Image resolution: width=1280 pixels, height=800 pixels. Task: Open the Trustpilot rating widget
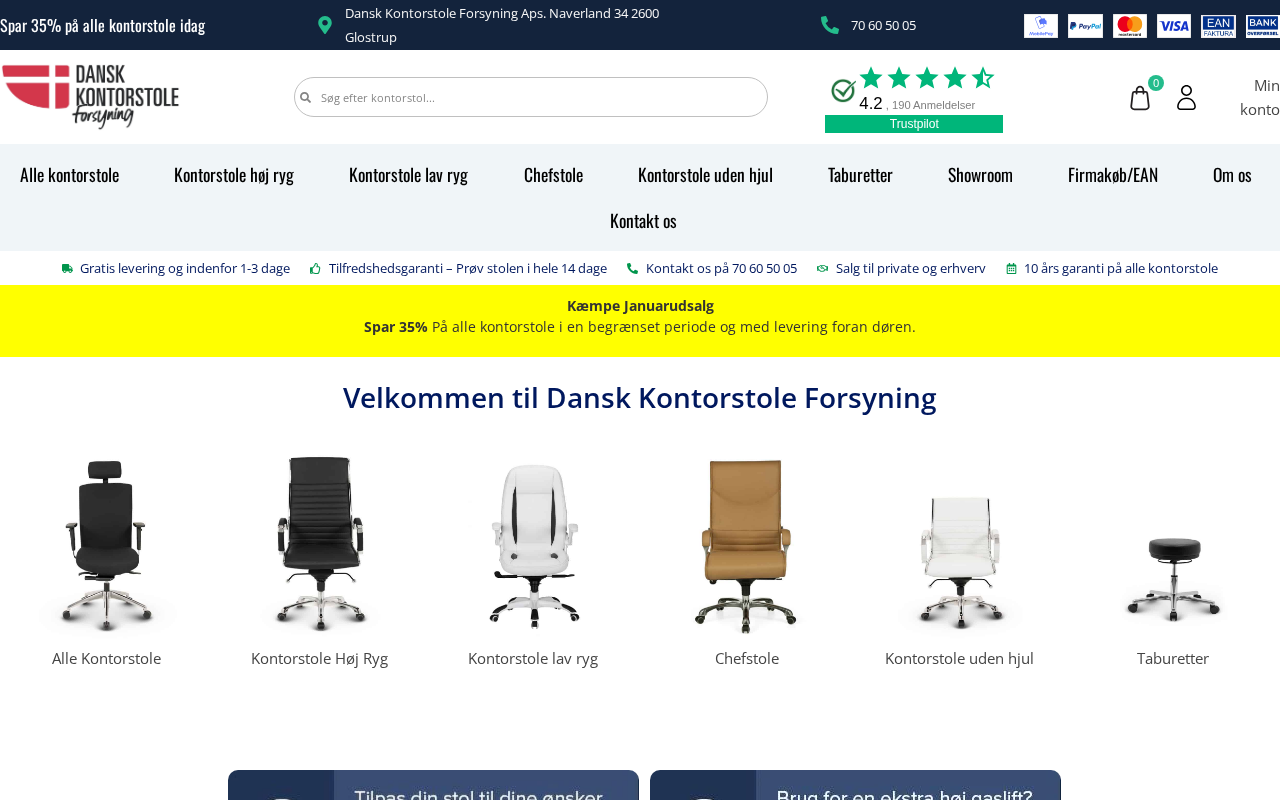(914, 98)
